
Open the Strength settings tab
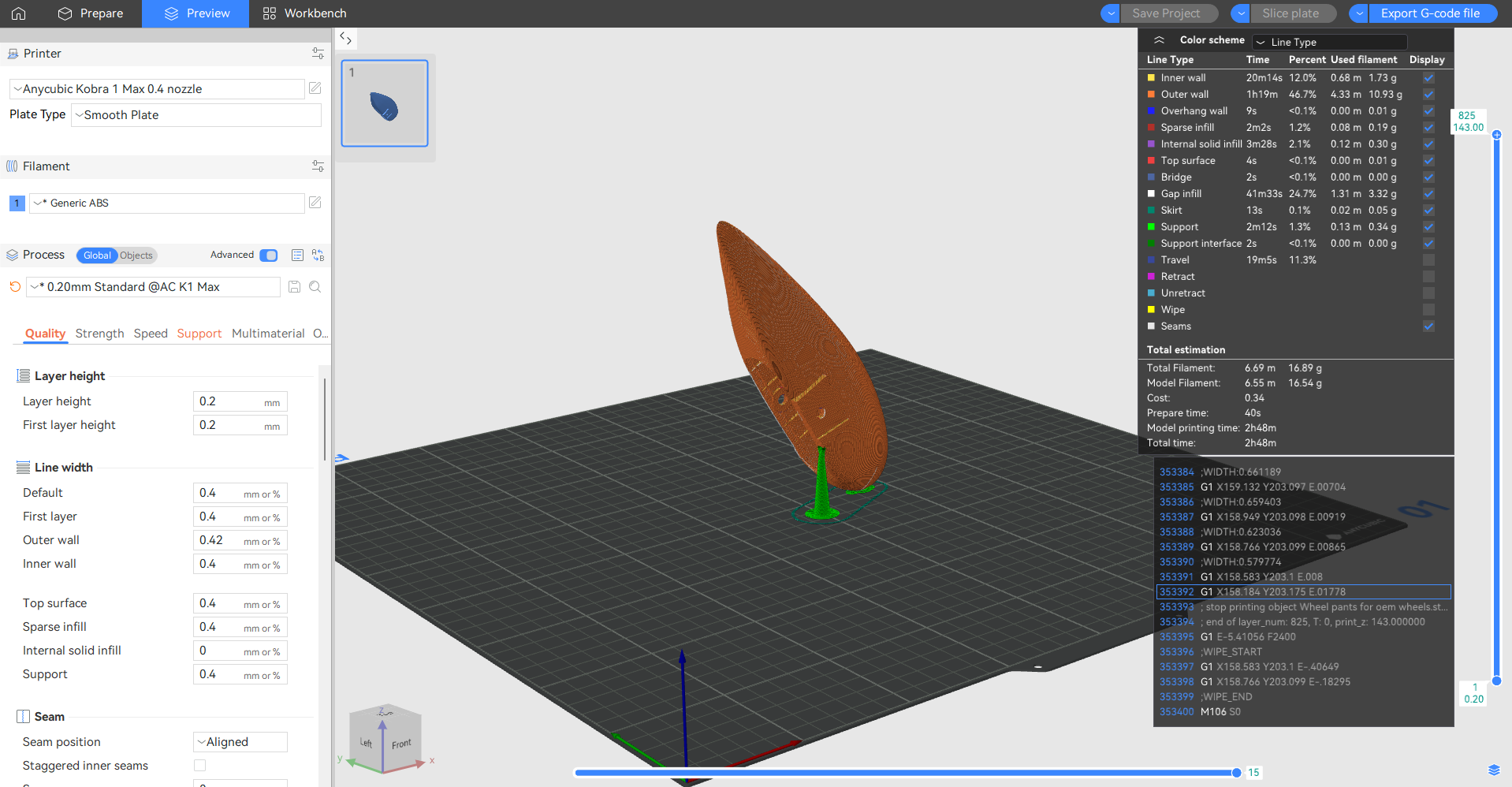pyautogui.click(x=99, y=334)
